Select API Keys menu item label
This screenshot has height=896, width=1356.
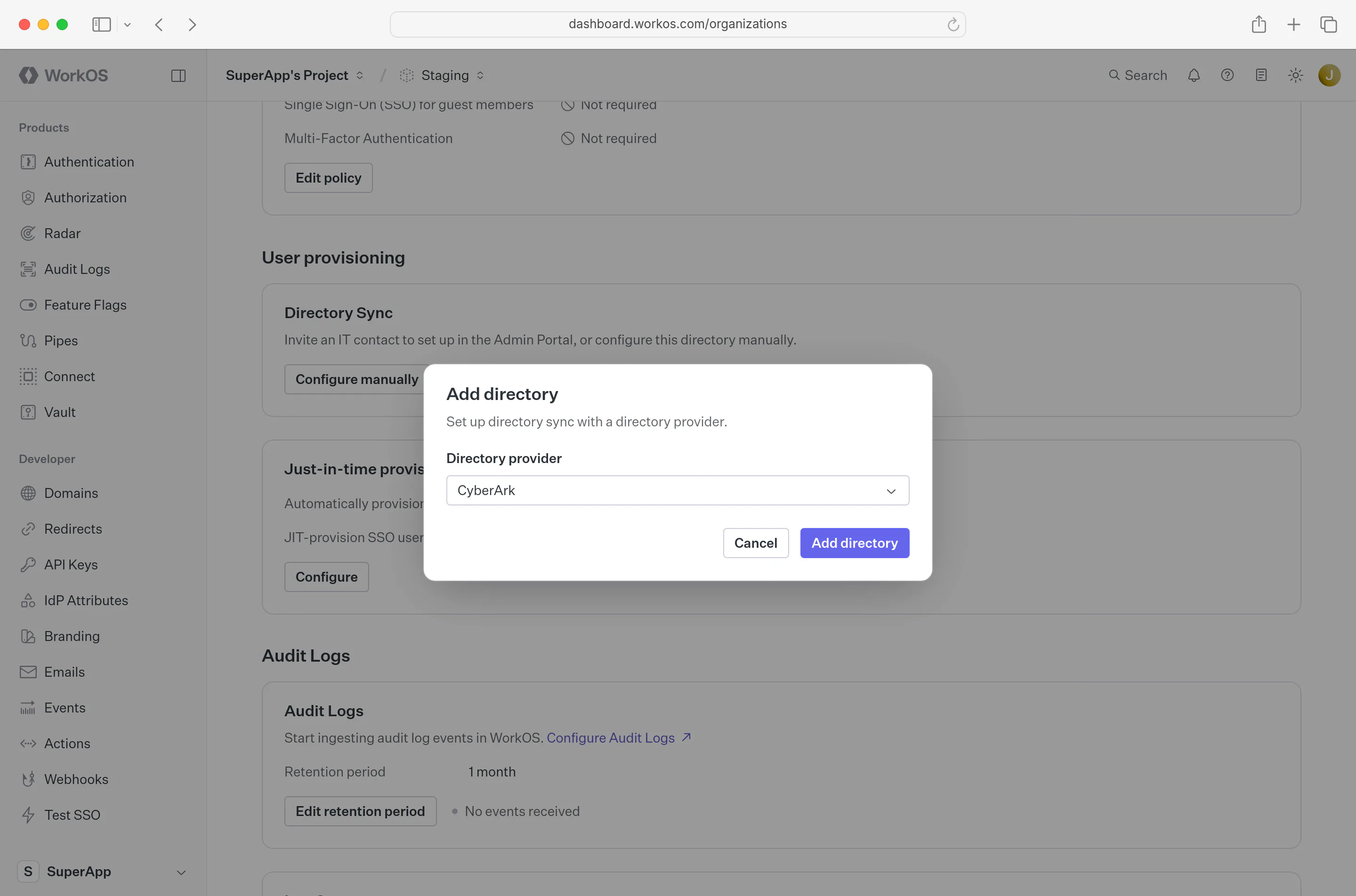click(71, 565)
